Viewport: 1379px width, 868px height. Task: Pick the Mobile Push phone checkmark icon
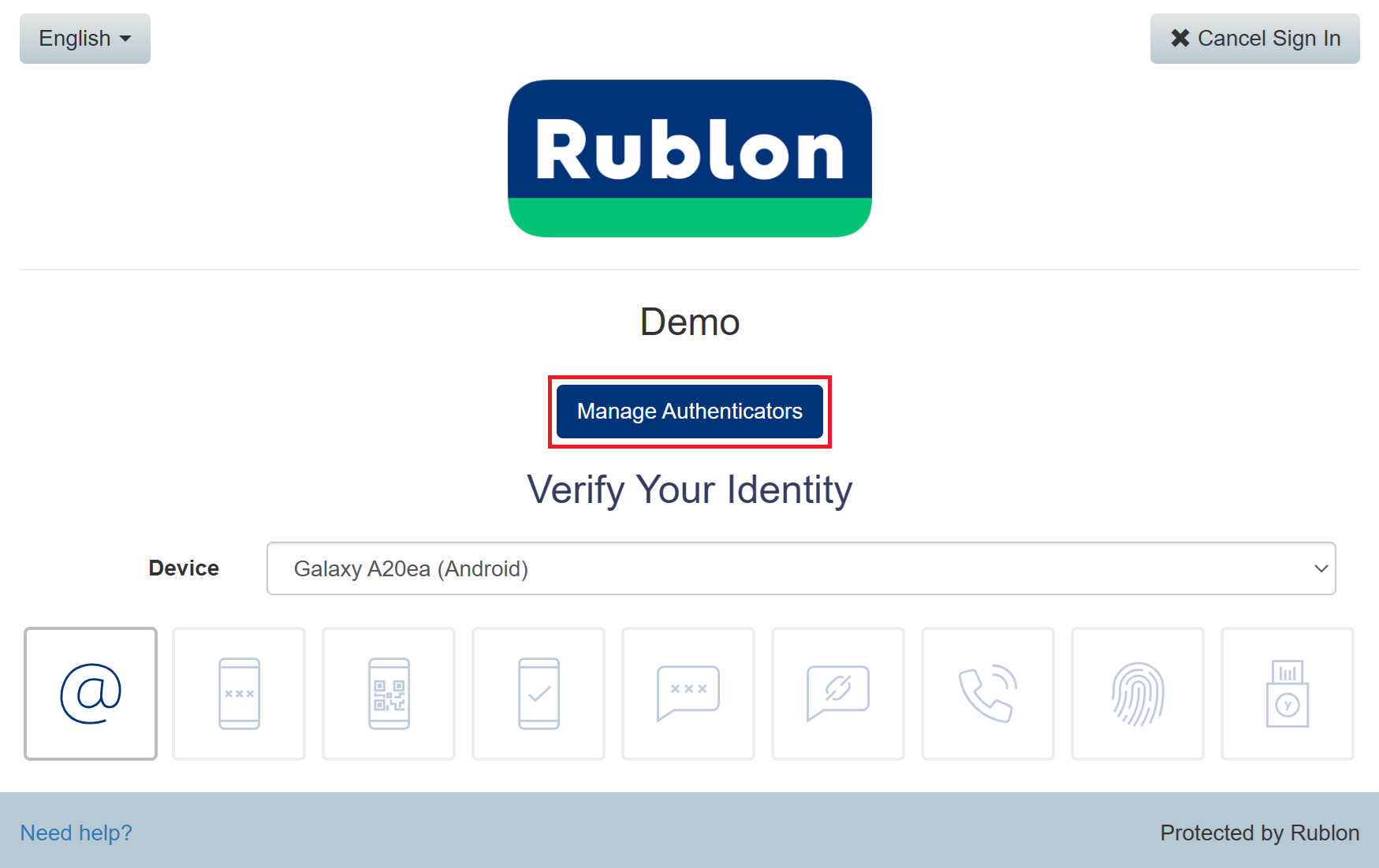(x=539, y=694)
